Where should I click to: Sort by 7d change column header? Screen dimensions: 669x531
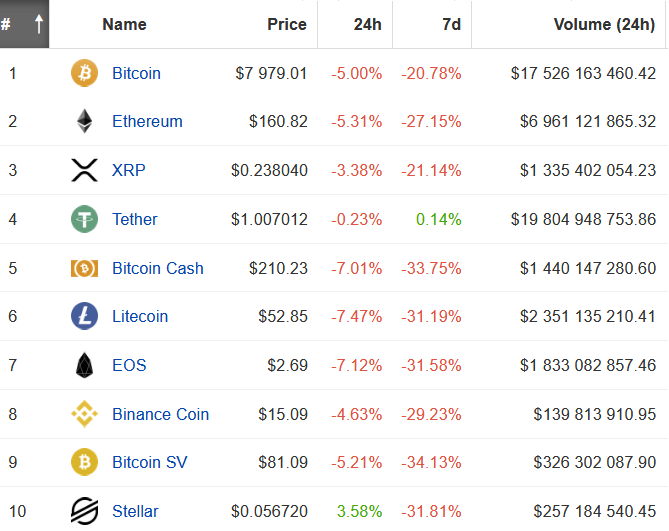[x=451, y=24]
